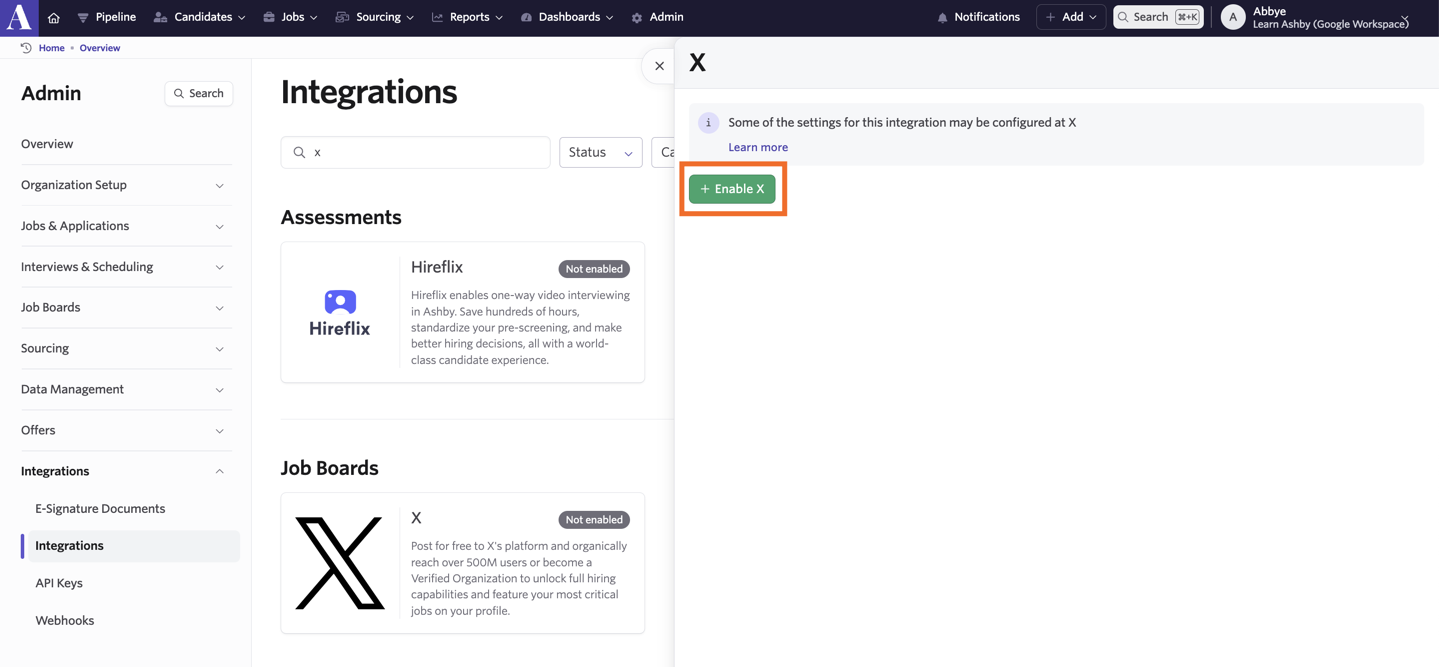The height and width of the screenshot is (667, 1439).
Task: Open the Sourcing dropdown menu
Action: click(x=375, y=17)
